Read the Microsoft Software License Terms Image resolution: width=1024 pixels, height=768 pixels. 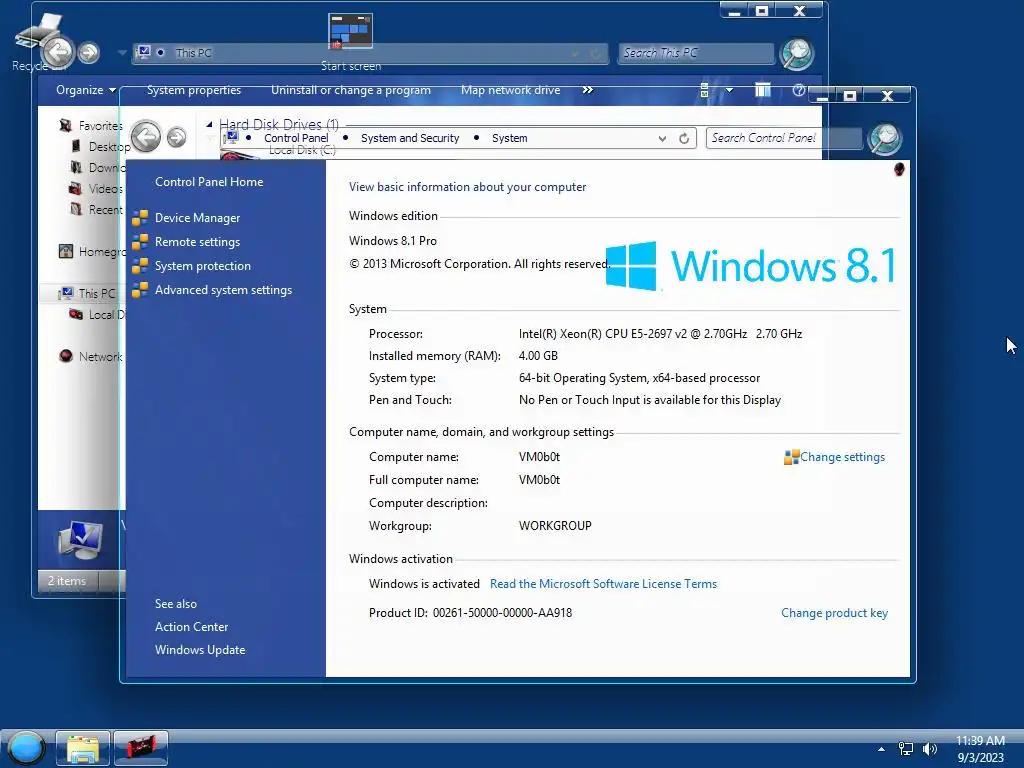pos(603,584)
